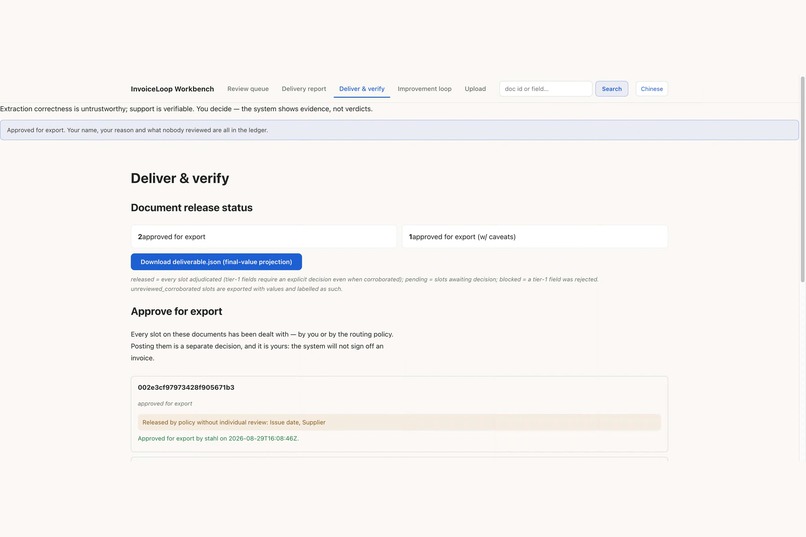Click the 'Released by policy without individual review' notice
The image size is (806, 537).
pyautogui.click(x=399, y=422)
